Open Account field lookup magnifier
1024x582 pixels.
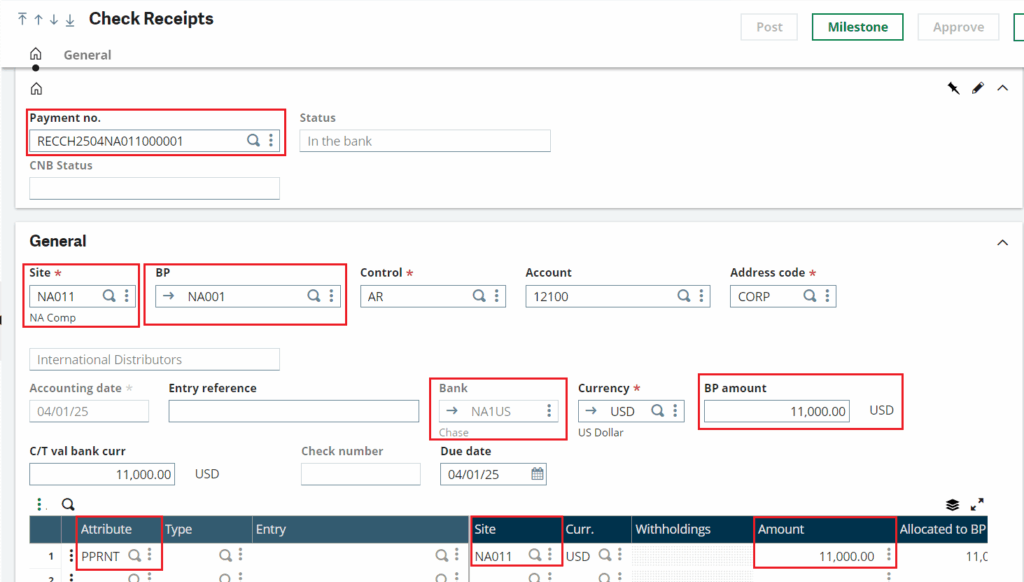684,296
